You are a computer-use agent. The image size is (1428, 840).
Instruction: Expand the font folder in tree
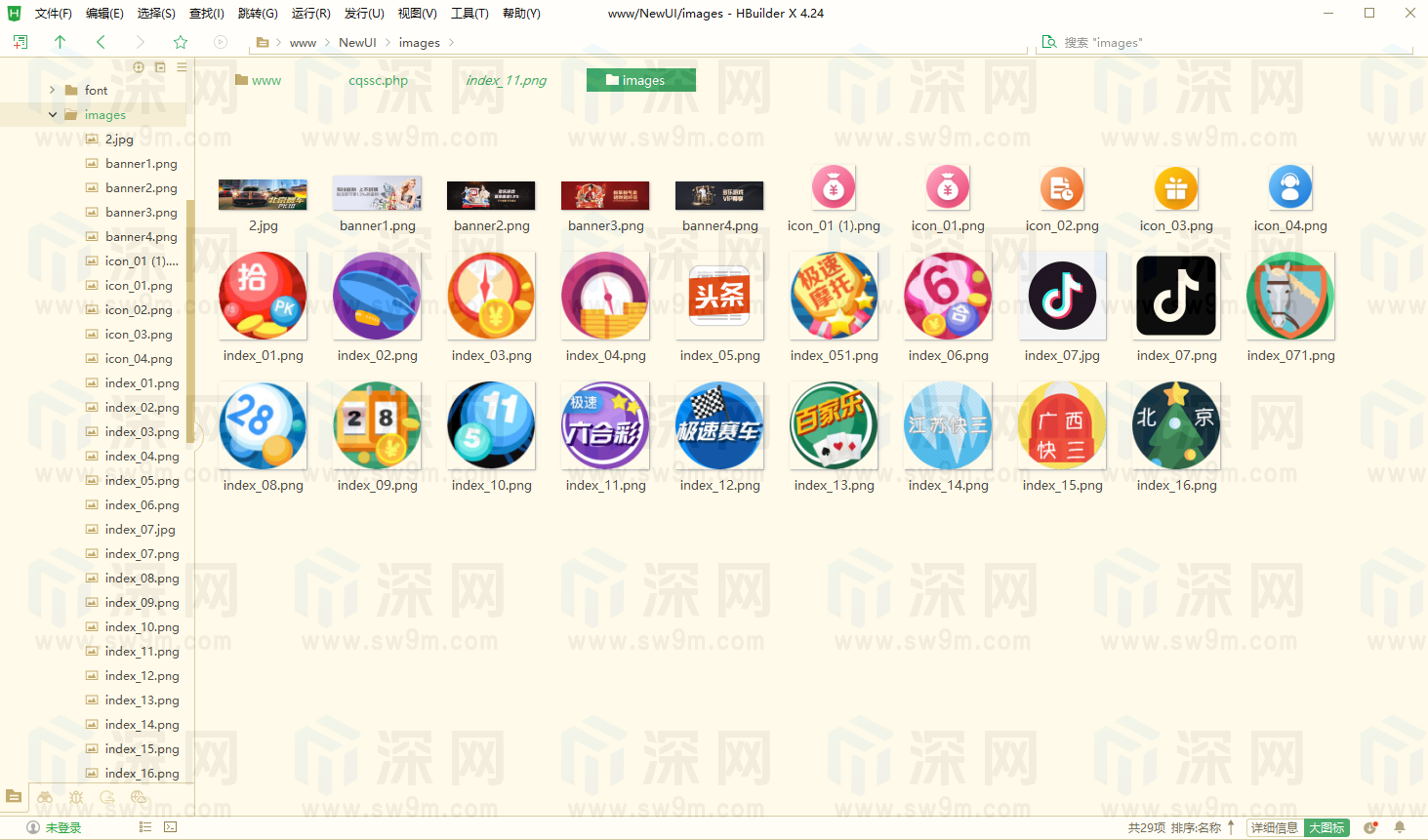[x=53, y=90]
